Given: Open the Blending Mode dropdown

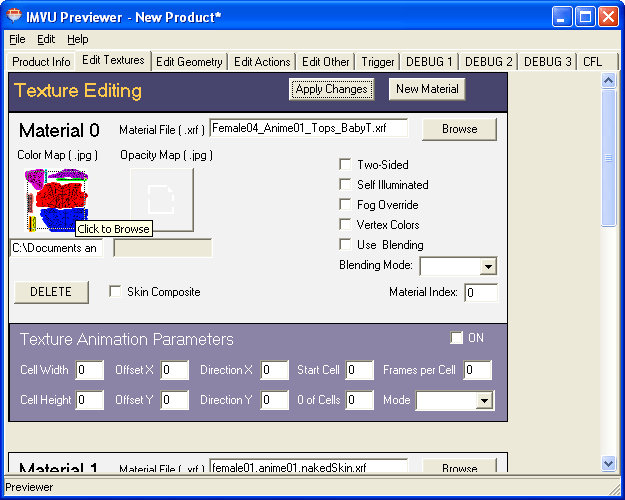Looking at the screenshot, I should coord(487,267).
